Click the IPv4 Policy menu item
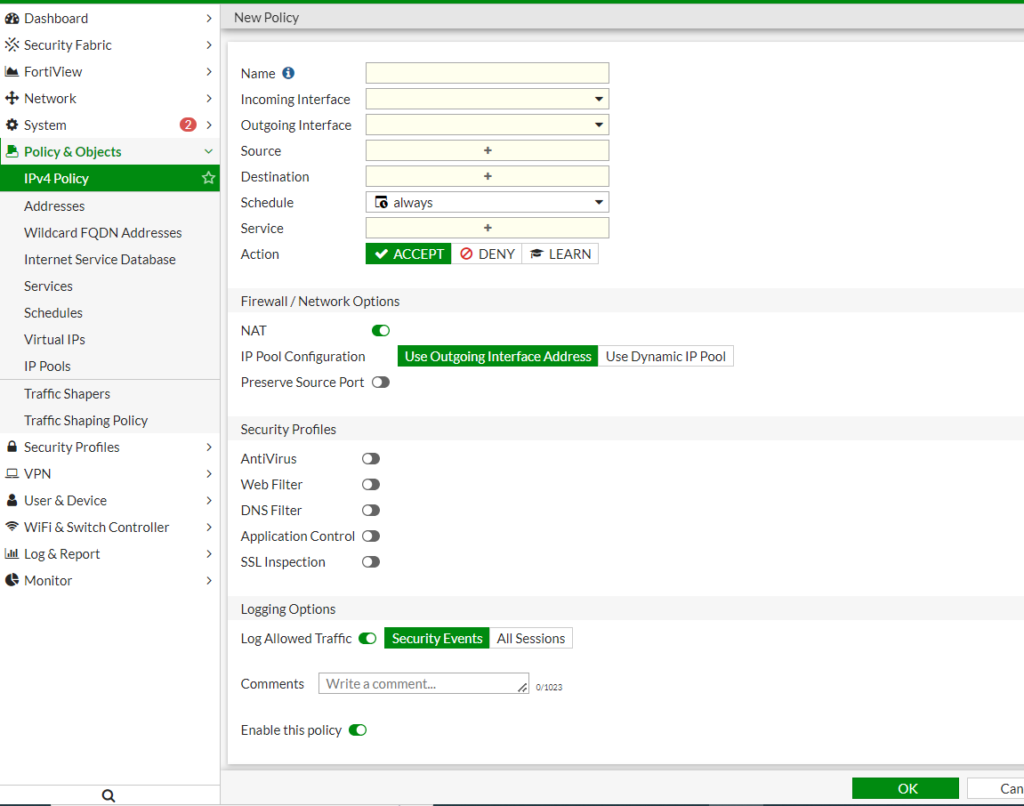Screen dimensions: 1024x806 [x=110, y=178]
